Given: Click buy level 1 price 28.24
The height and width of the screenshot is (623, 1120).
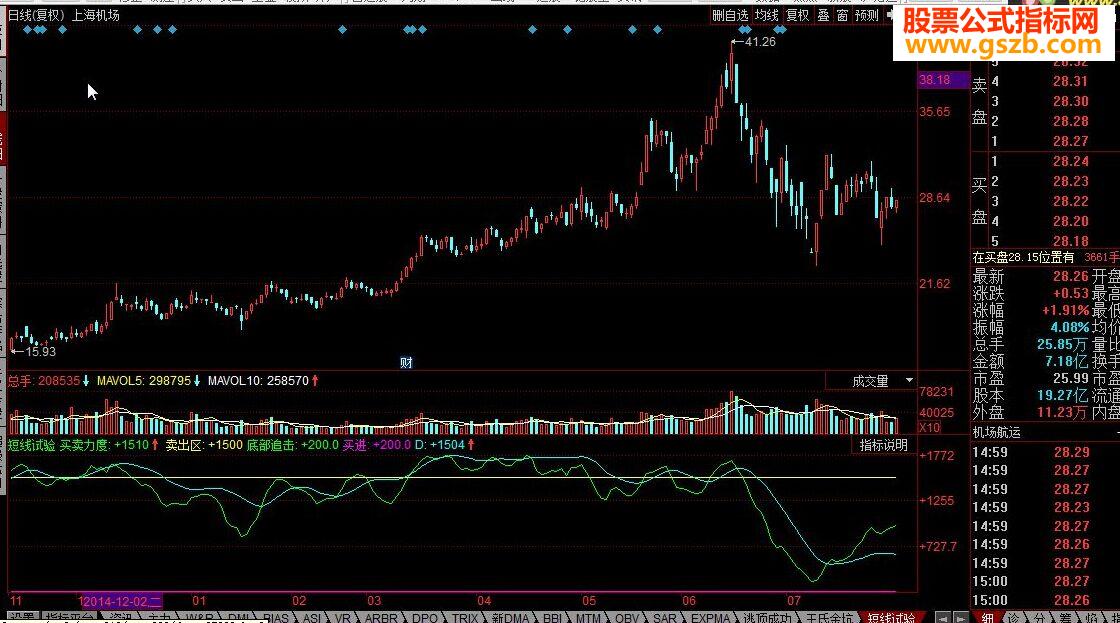Looking at the screenshot, I should pyautogui.click(x=1071, y=161).
